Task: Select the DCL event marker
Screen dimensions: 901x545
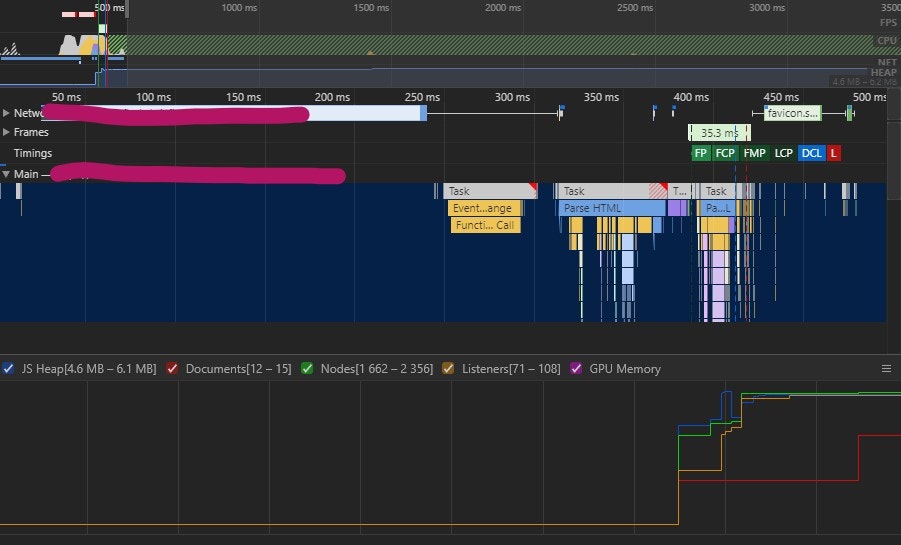Action: (x=812, y=153)
